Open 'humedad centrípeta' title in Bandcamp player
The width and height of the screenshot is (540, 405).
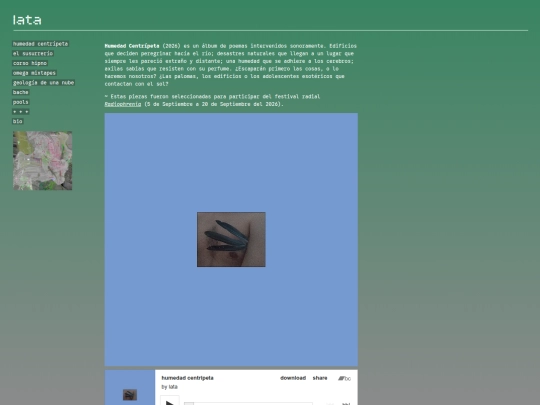click(x=187, y=378)
